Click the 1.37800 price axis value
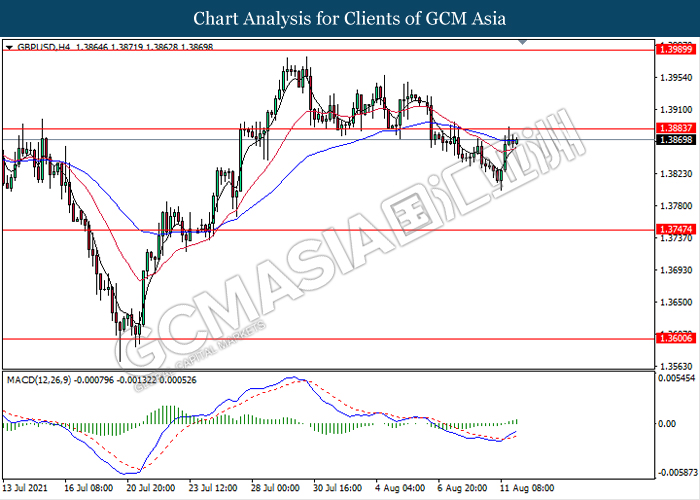This screenshot has width=700, height=500. point(676,206)
